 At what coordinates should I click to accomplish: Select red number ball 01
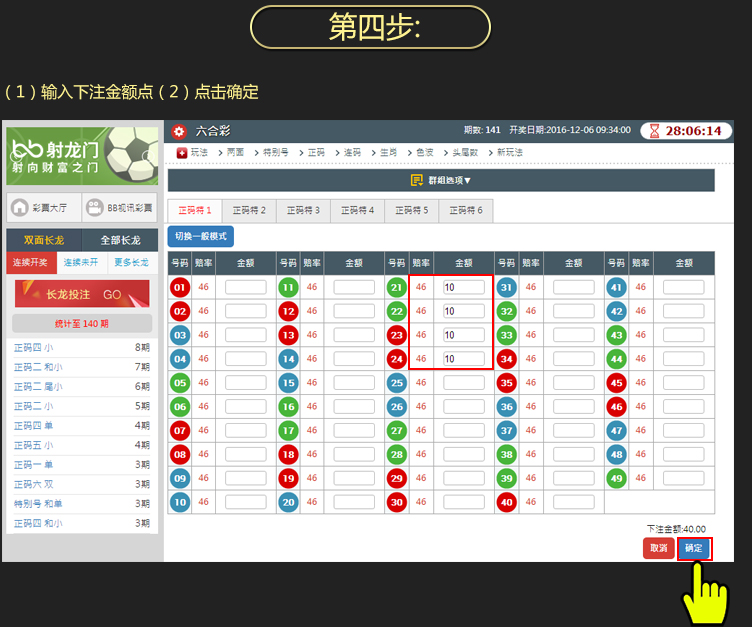(179, 287)
